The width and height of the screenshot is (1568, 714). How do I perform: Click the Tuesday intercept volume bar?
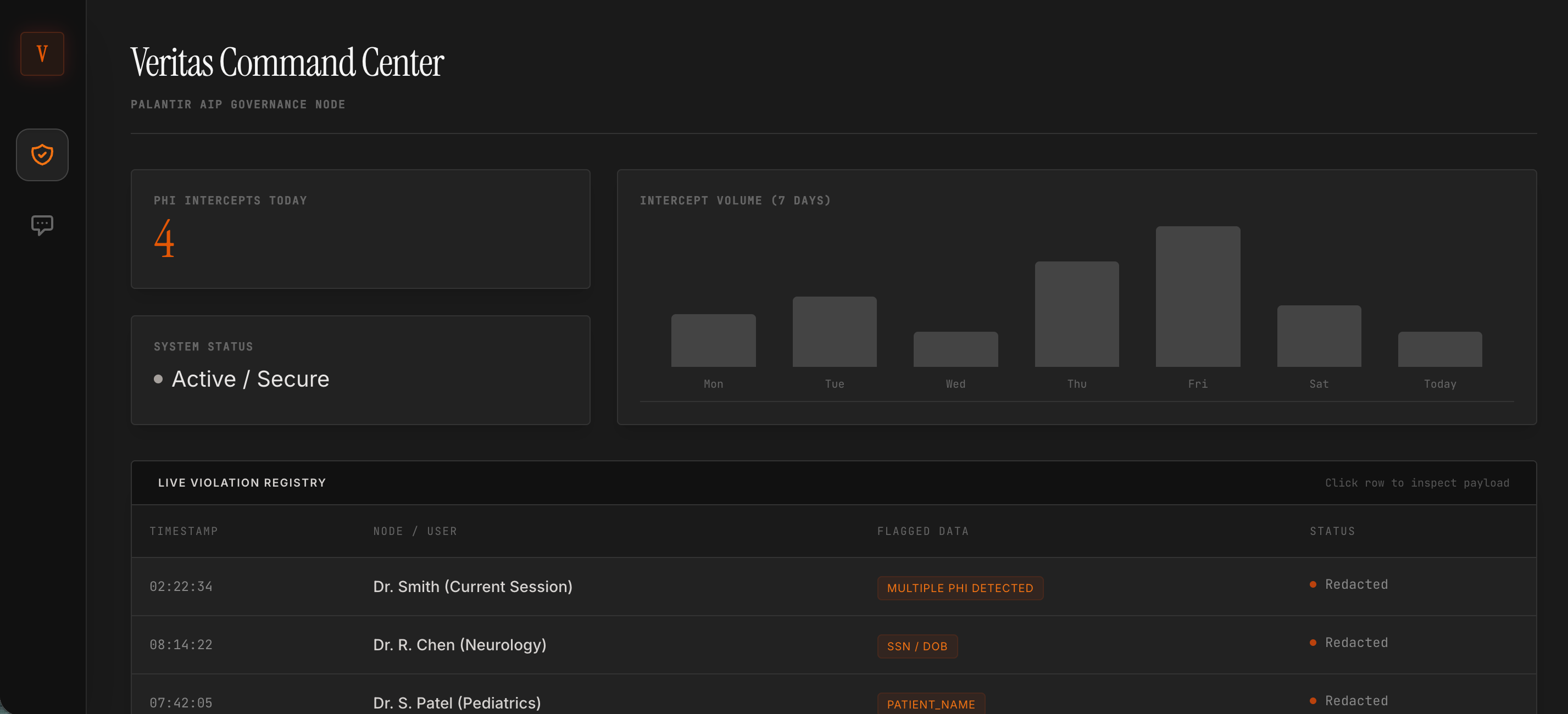point(834,332)
